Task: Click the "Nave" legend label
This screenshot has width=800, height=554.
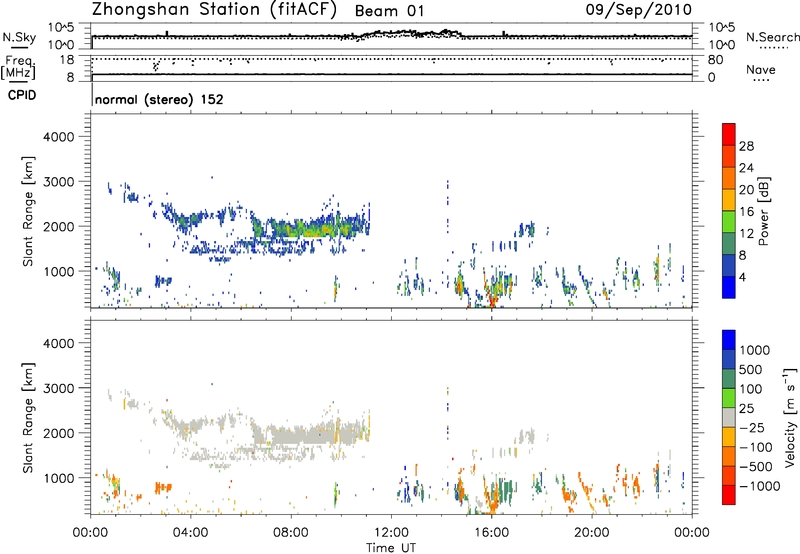Action: 761,70
